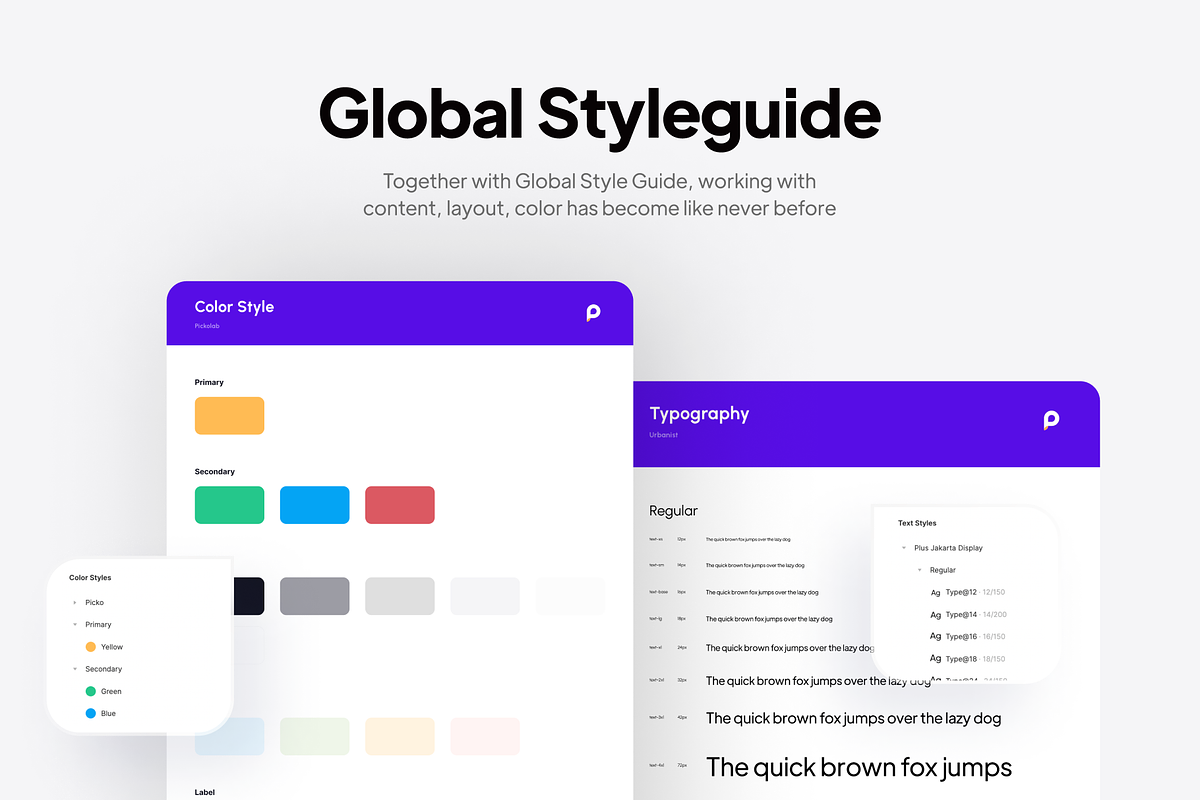Click the Ag icon beside Type@18

(936, 659)
